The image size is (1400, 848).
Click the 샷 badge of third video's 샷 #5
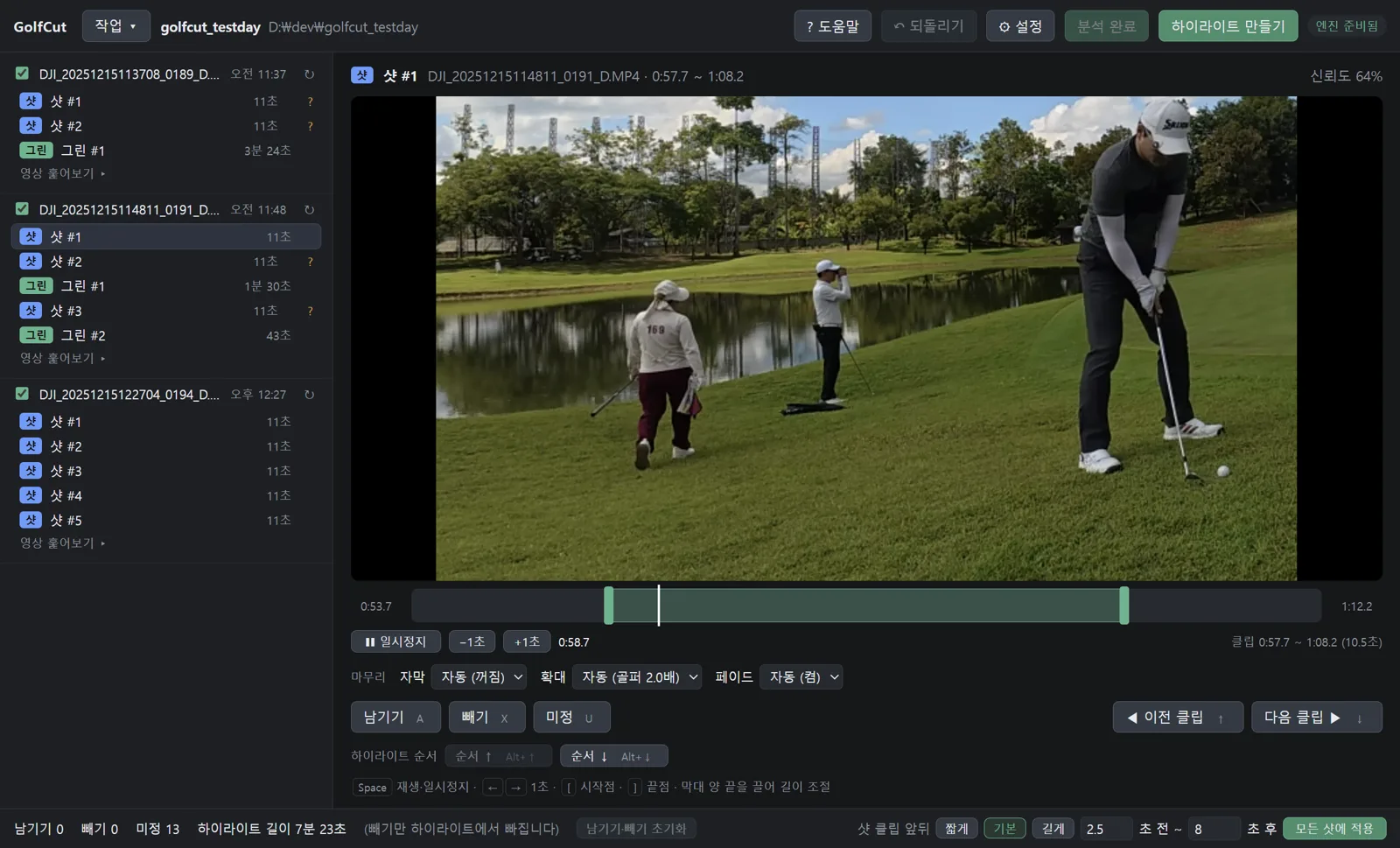31,520
